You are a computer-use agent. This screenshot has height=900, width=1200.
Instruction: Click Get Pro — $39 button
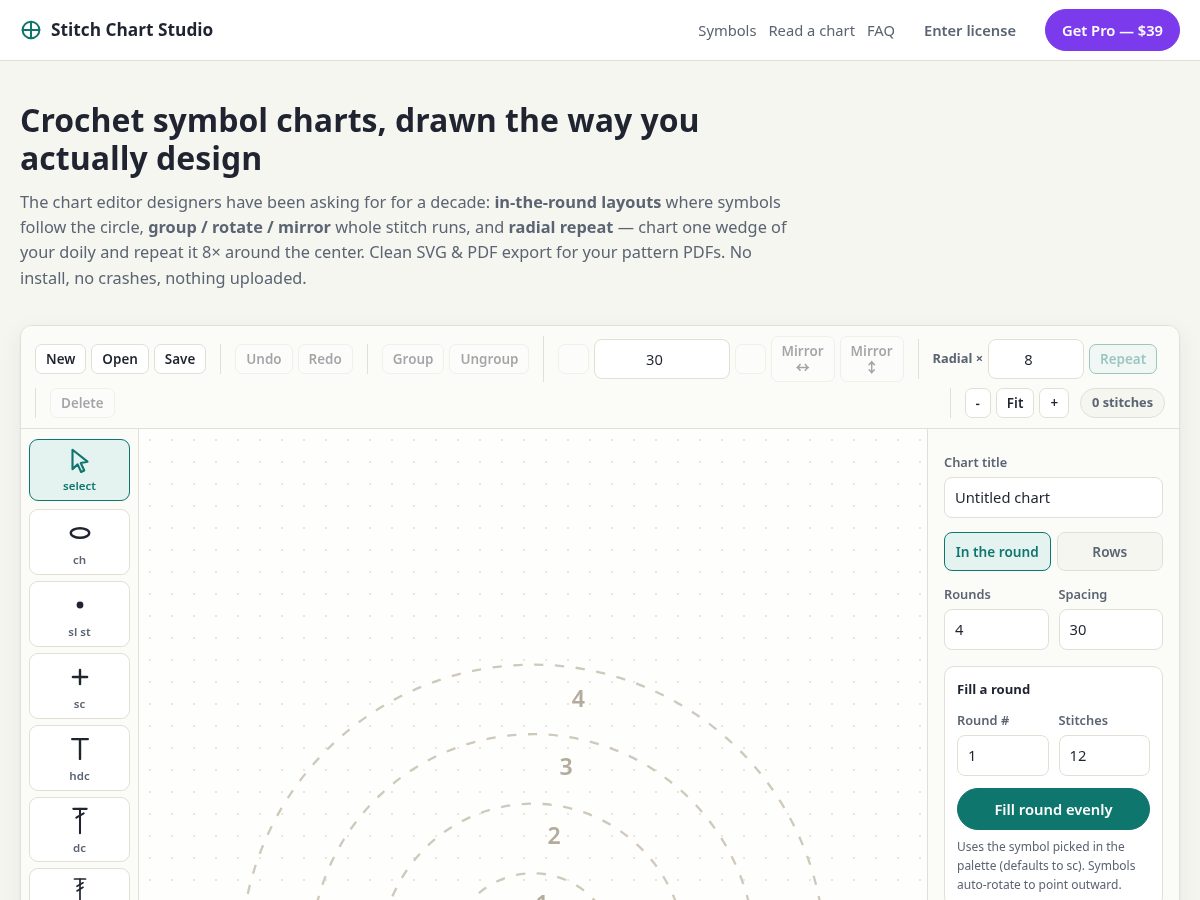click(1112, 31)
